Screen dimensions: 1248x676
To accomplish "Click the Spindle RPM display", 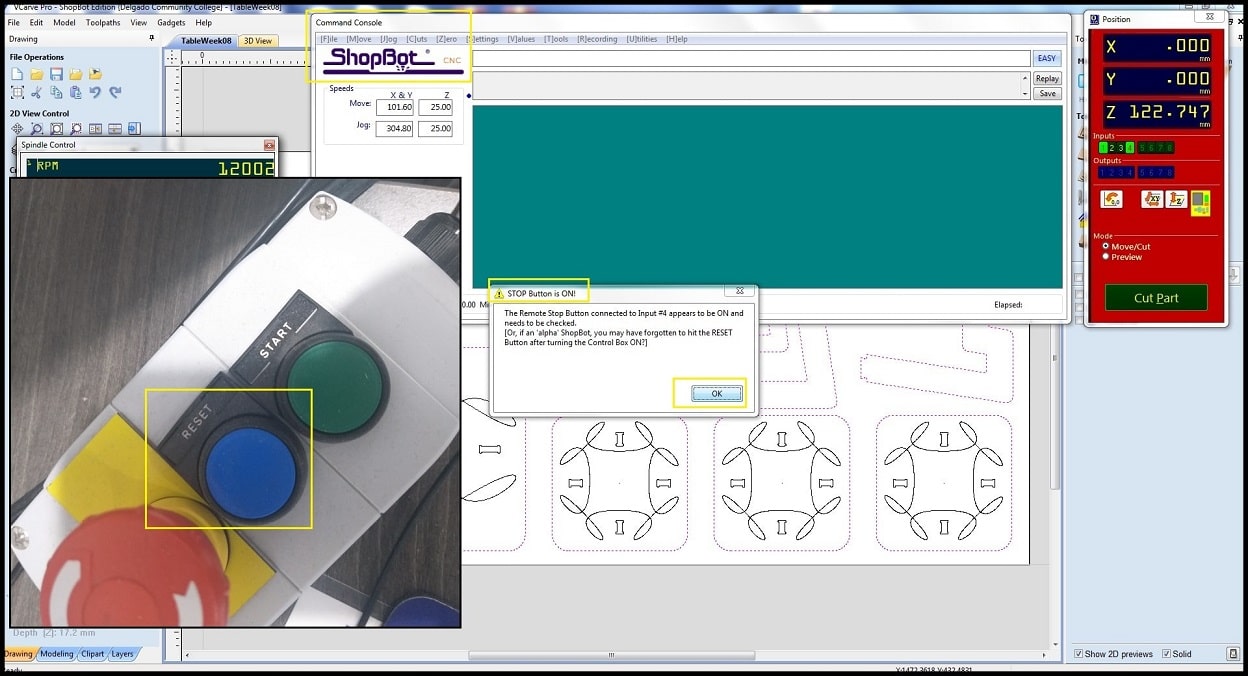I will [x=150, y=168].
